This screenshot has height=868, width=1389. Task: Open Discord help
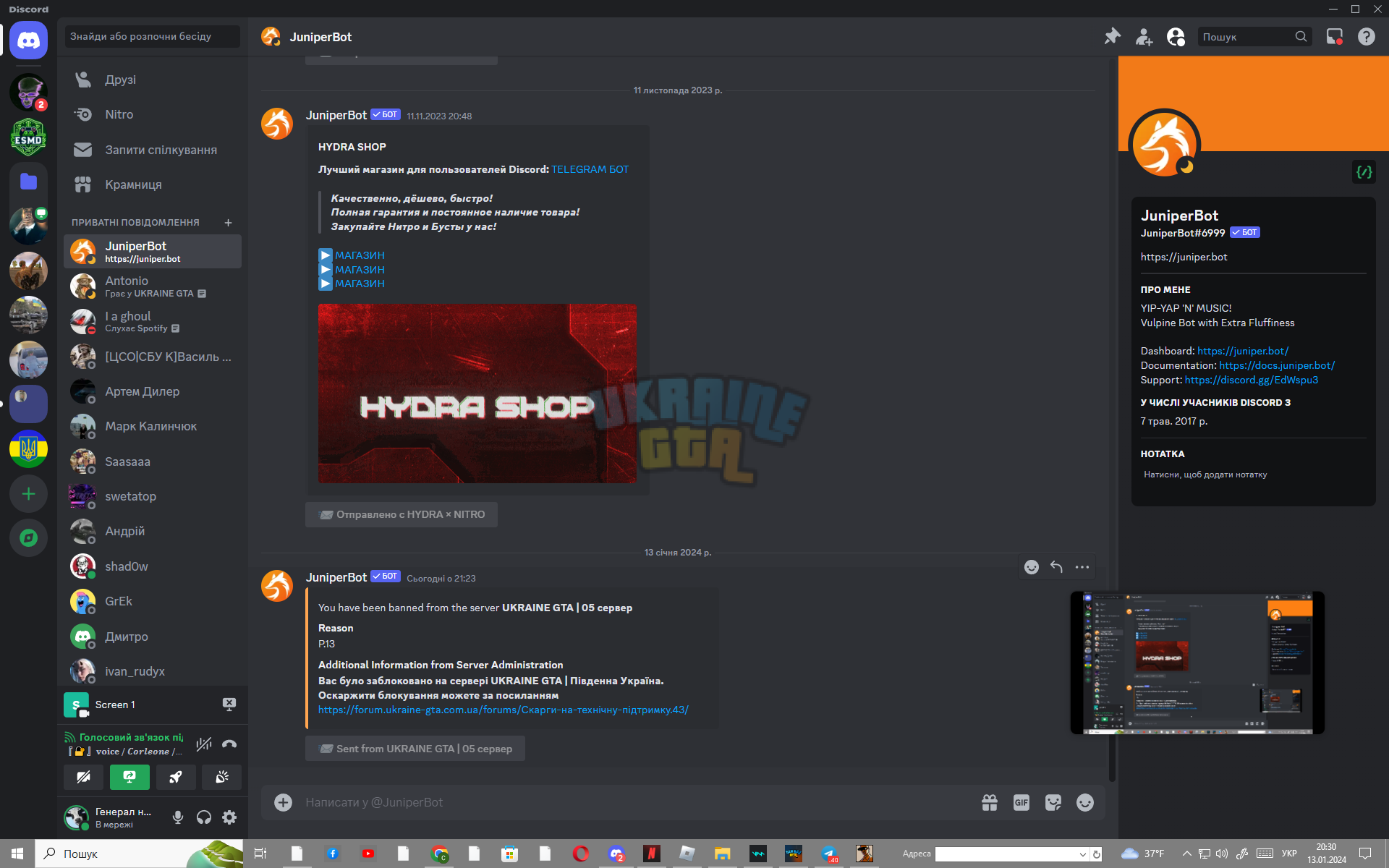point(1366,36)
